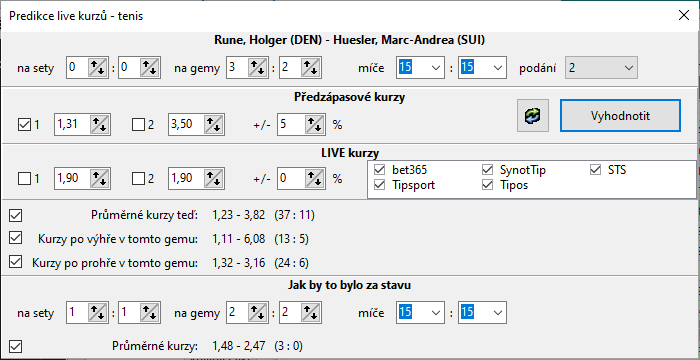Image resolution: width=700 pixels, height=360 pixels.
Task: Uncheck the bet365 bookmaker
Action: click(x=380, y=170)
